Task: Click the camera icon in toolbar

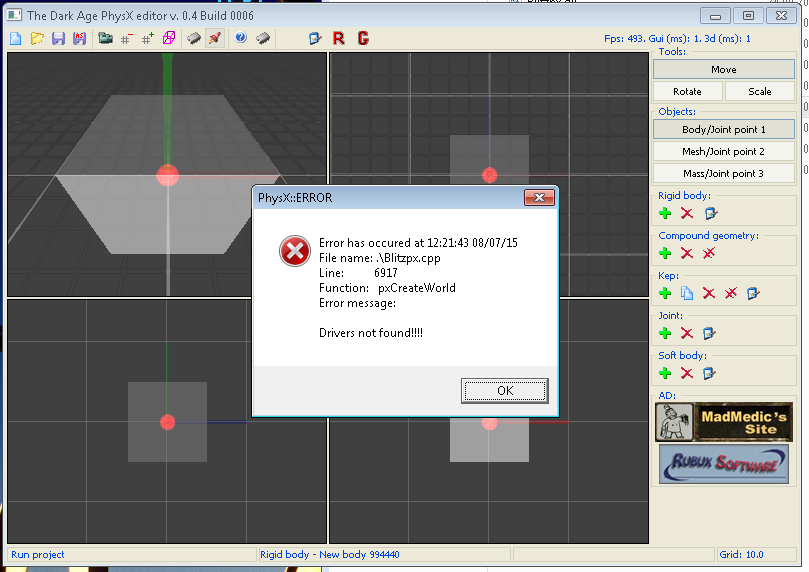Action: tap(105, 38)
